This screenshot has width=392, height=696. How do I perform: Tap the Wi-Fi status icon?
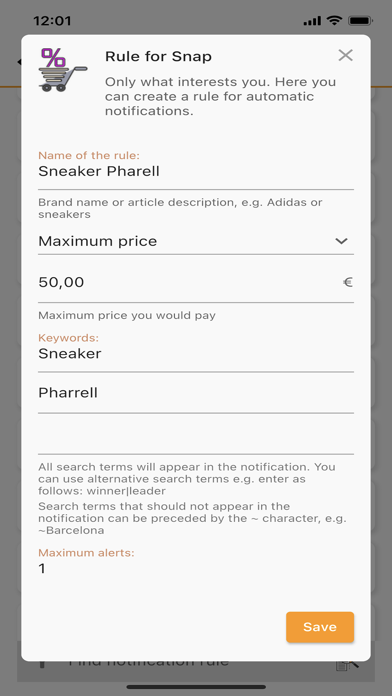pos(334,20)
